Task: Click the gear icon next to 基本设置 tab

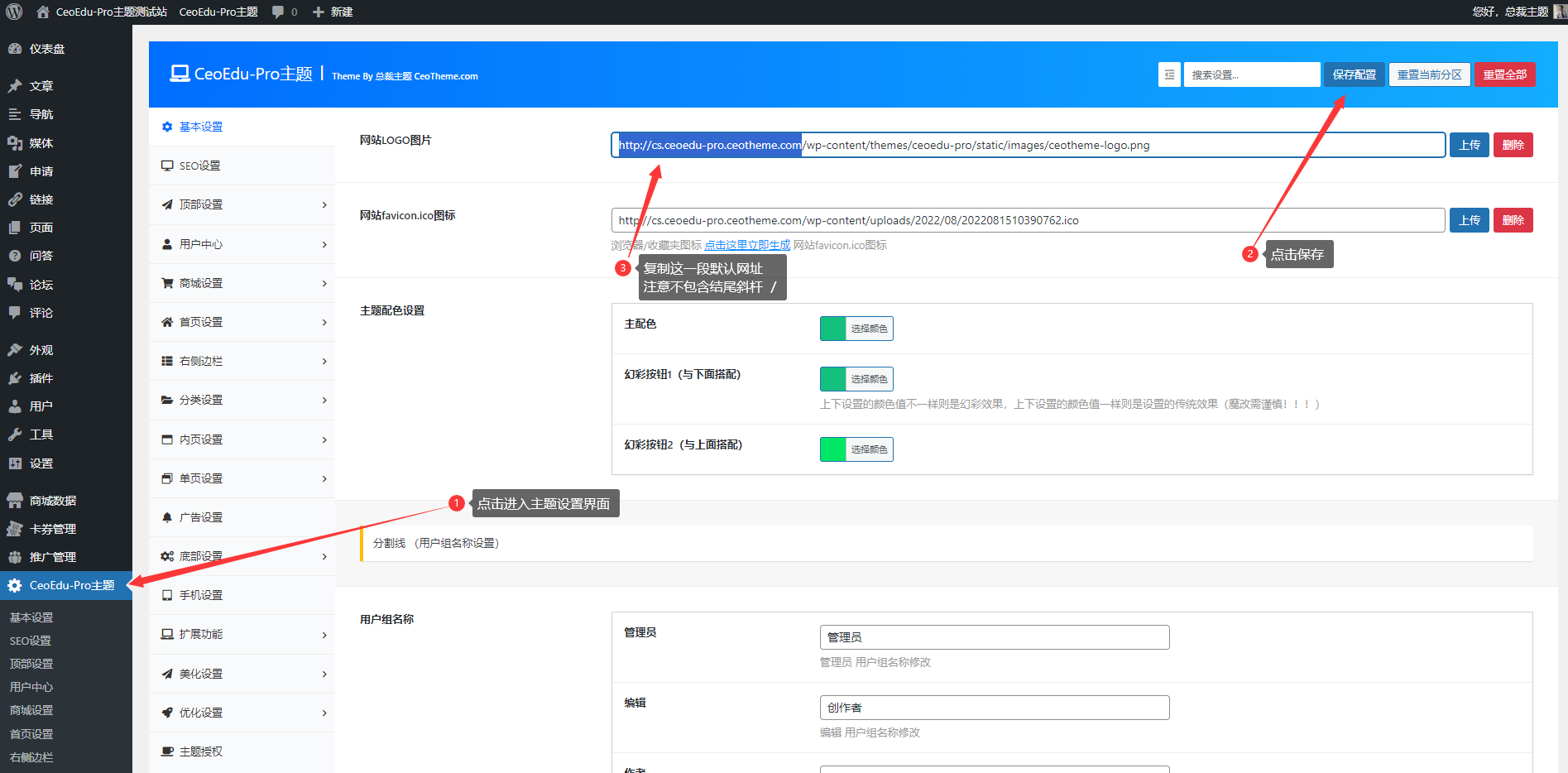Action: 167,127
